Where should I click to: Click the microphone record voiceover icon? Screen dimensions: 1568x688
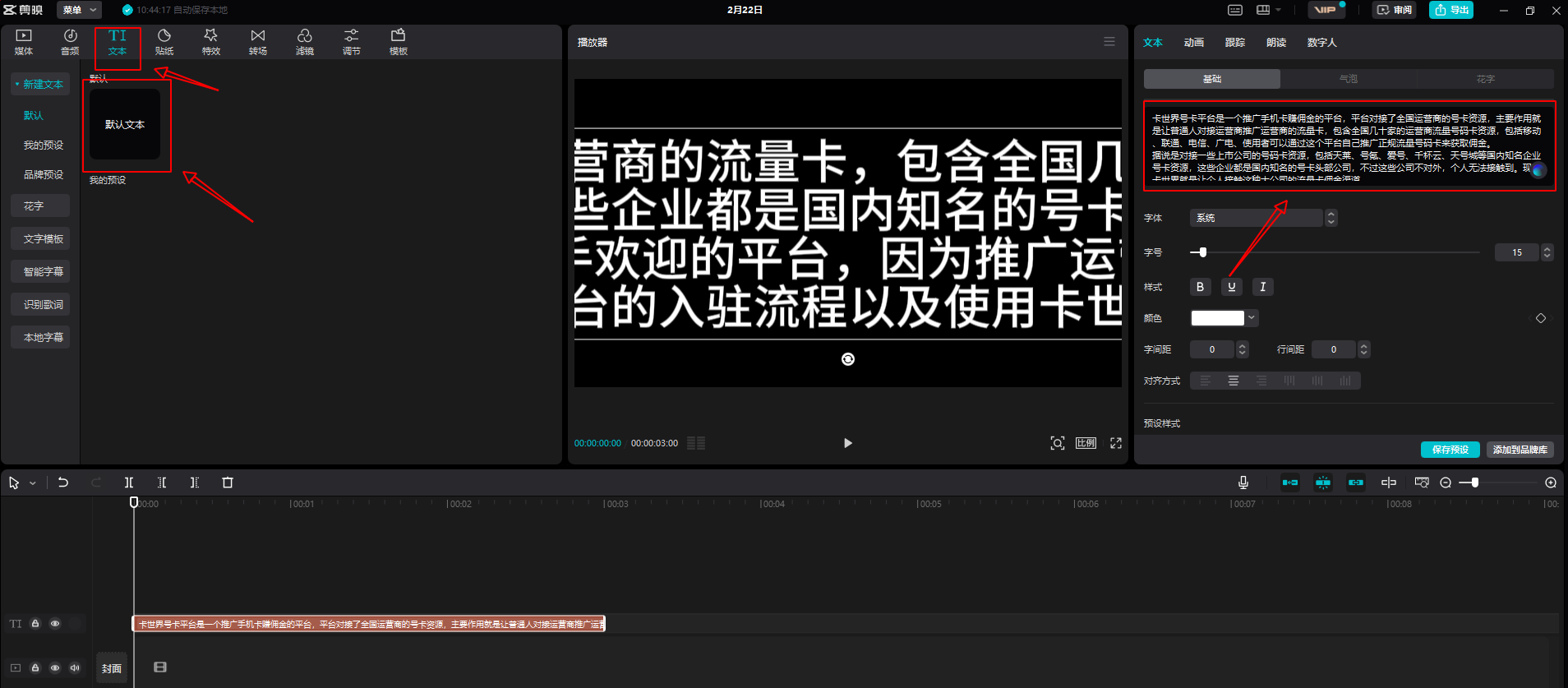tap(1243, 483)
